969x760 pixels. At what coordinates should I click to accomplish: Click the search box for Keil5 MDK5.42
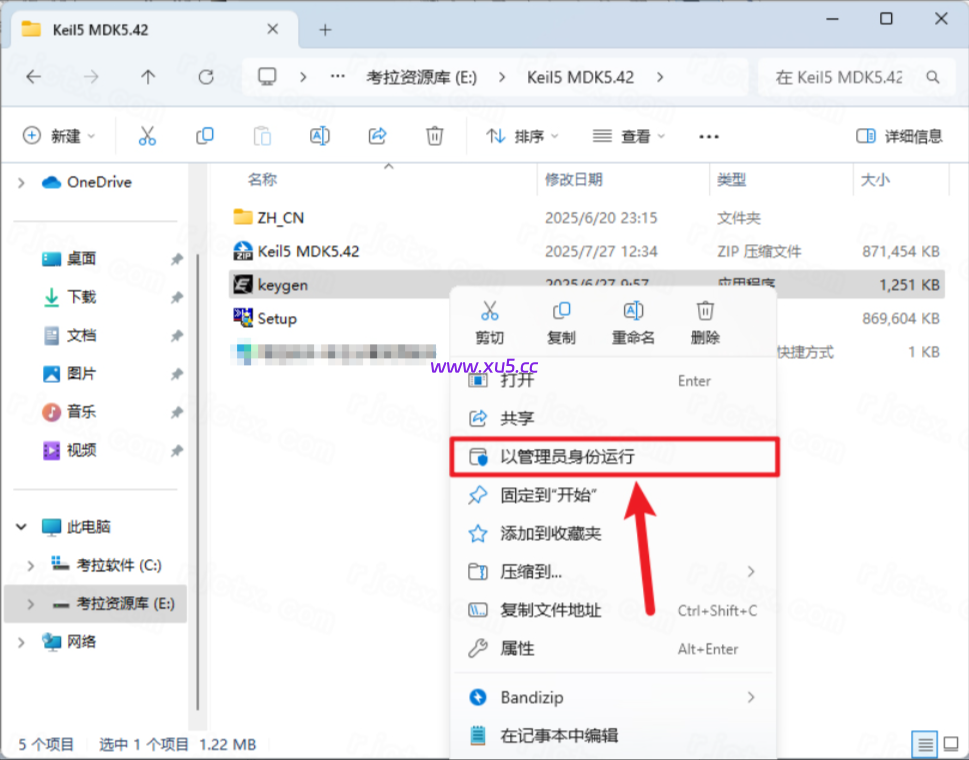(x=855, y=76)
